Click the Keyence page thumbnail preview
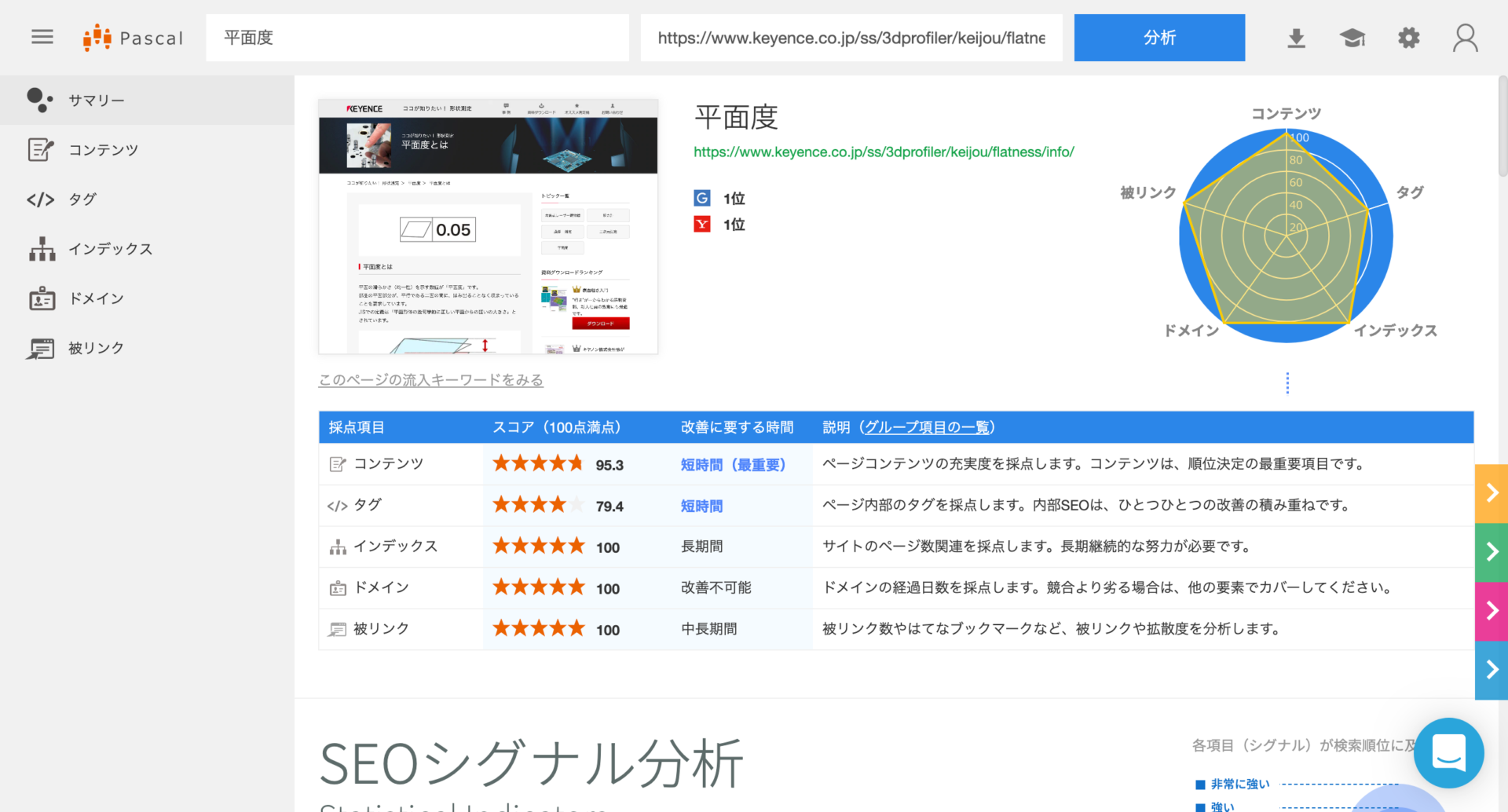1508x812 pixels. (488, 226)
